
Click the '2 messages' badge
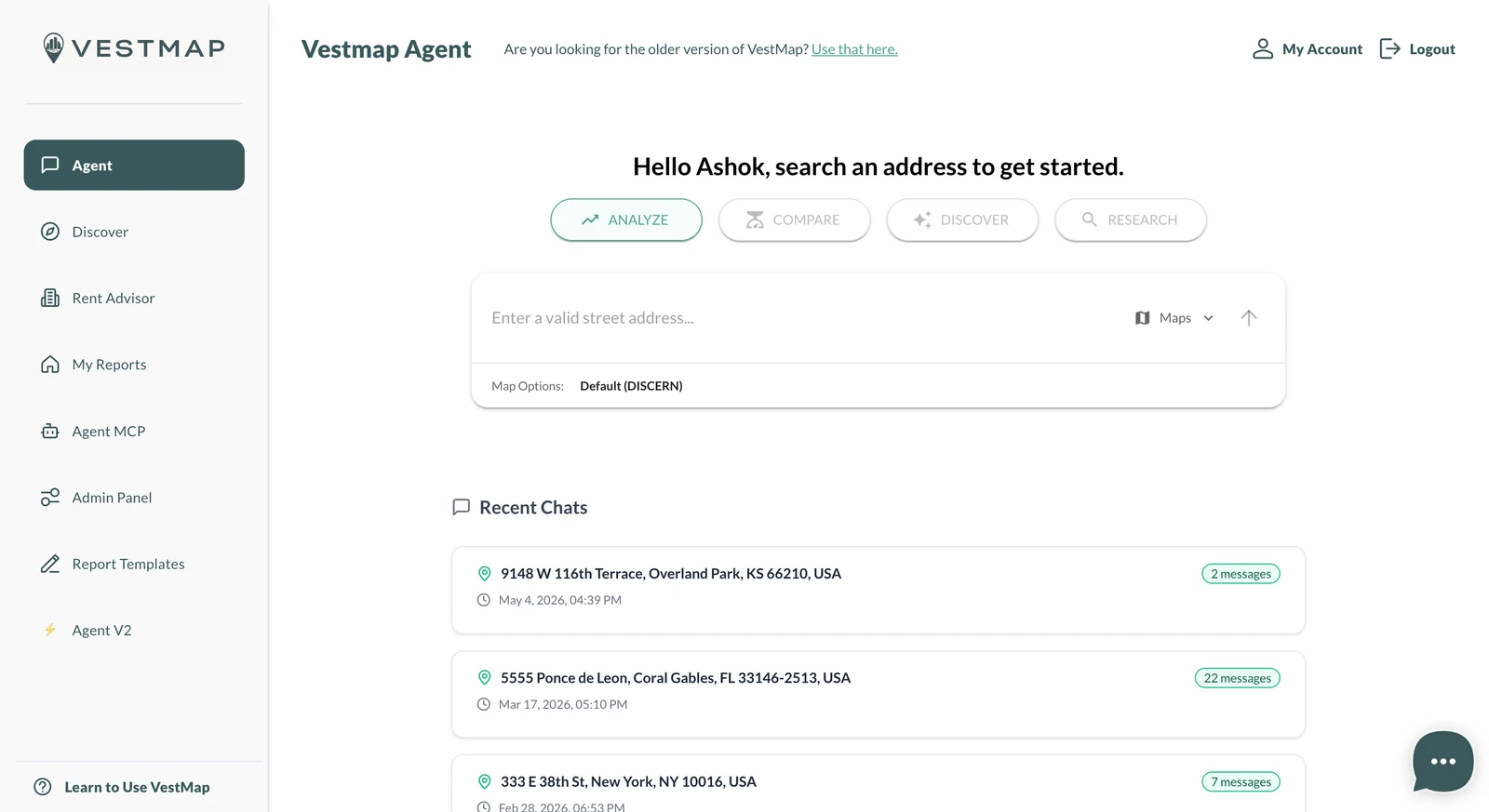pos(1241,574)
